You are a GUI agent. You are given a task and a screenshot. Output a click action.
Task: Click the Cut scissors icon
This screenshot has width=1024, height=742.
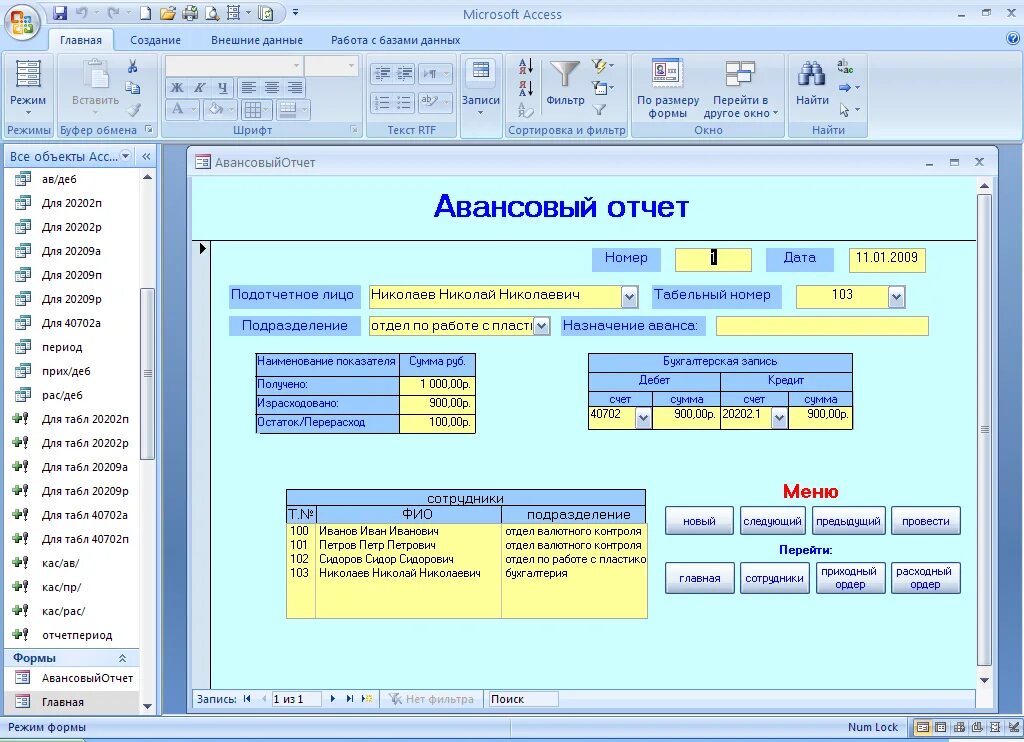[133, 66]
